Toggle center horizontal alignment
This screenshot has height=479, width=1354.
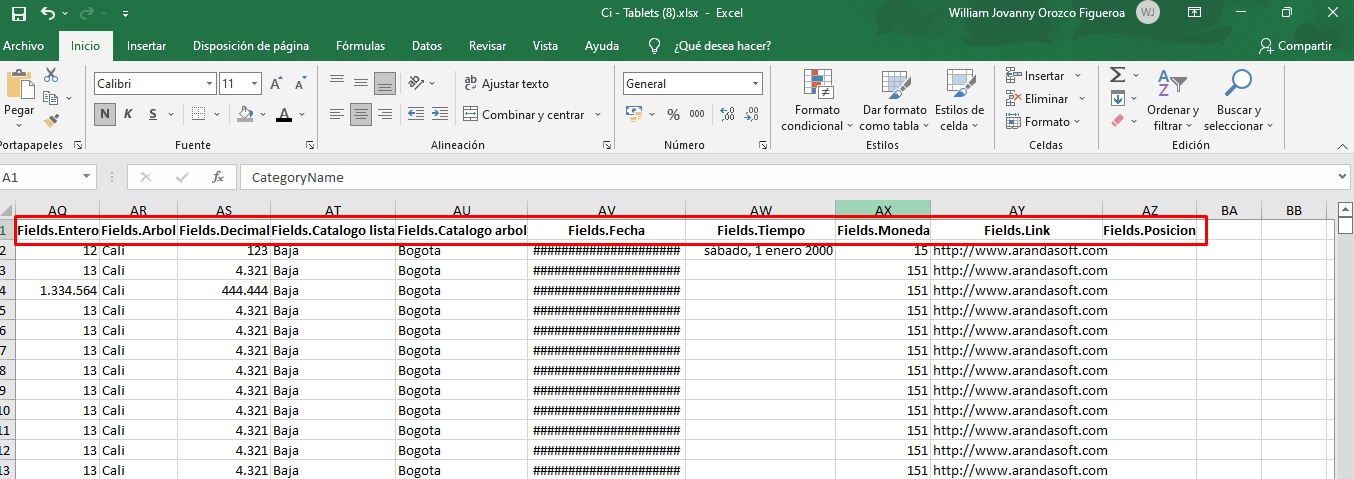pos(360,114)
